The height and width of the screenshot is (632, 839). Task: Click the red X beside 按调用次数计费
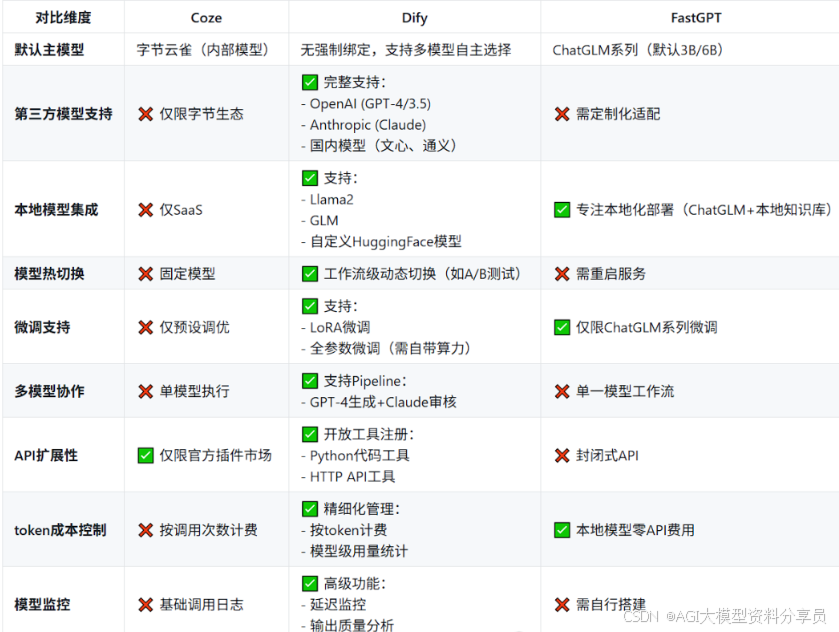[146, 530]
